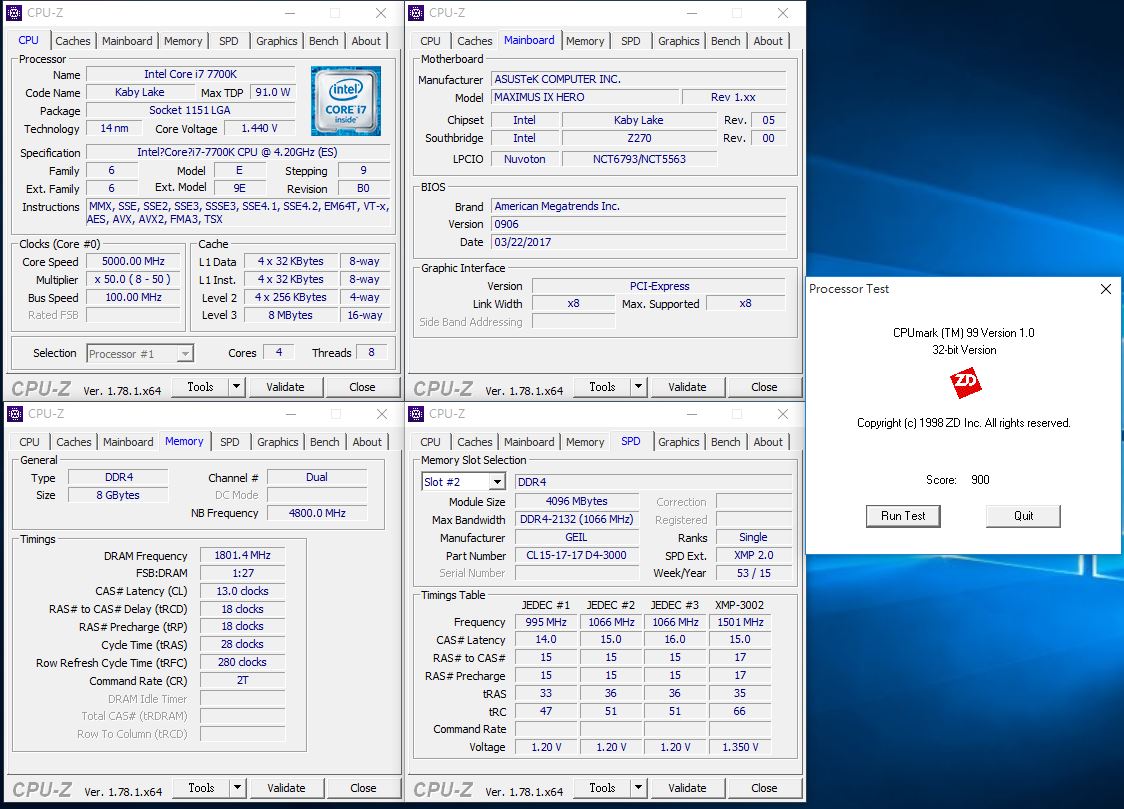The width and height of the screenshot is (1124, 809).
Task: Click CPU-Z app icon in SPD window title
Action: tap(416, 413)
